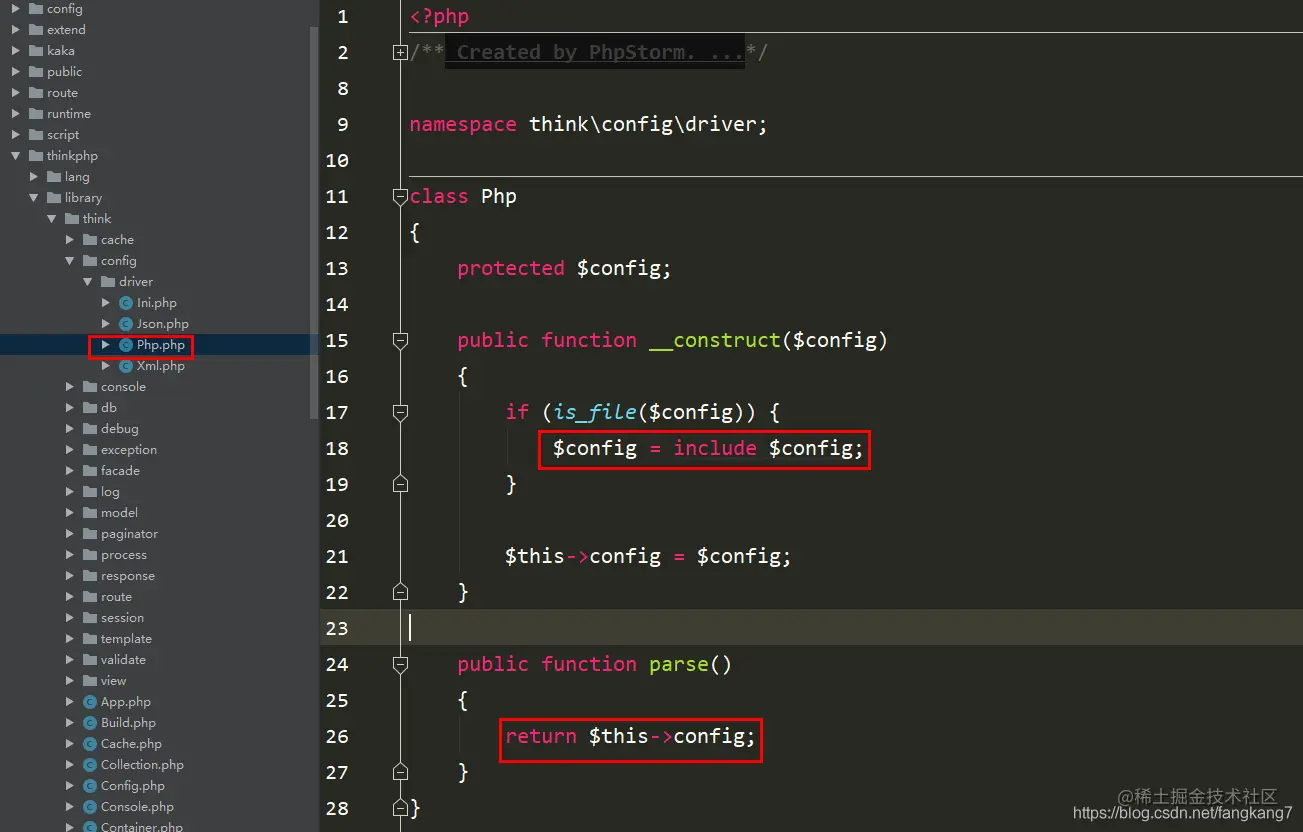Select Xml.php in the project tree
Screen dimensions: 1303x832
(160, 366)
